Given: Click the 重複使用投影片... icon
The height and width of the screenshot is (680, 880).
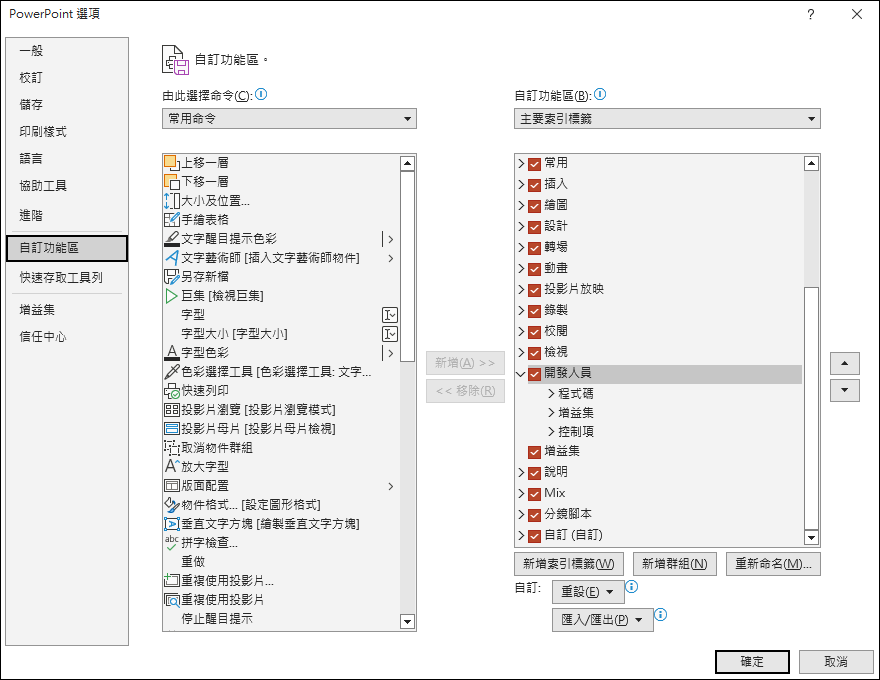Looking at the screenshot, I should click(x=171, y=581).
